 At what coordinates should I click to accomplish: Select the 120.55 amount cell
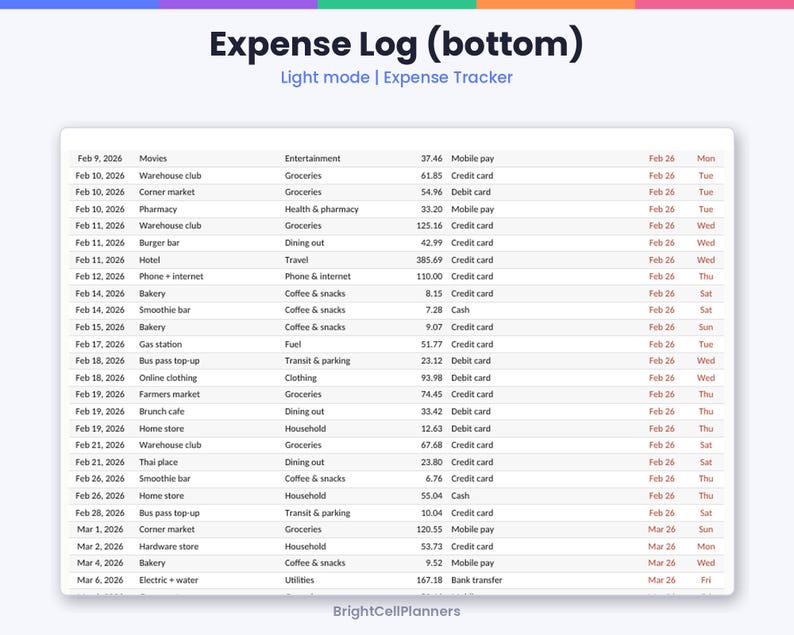click(x=429, y=529)
